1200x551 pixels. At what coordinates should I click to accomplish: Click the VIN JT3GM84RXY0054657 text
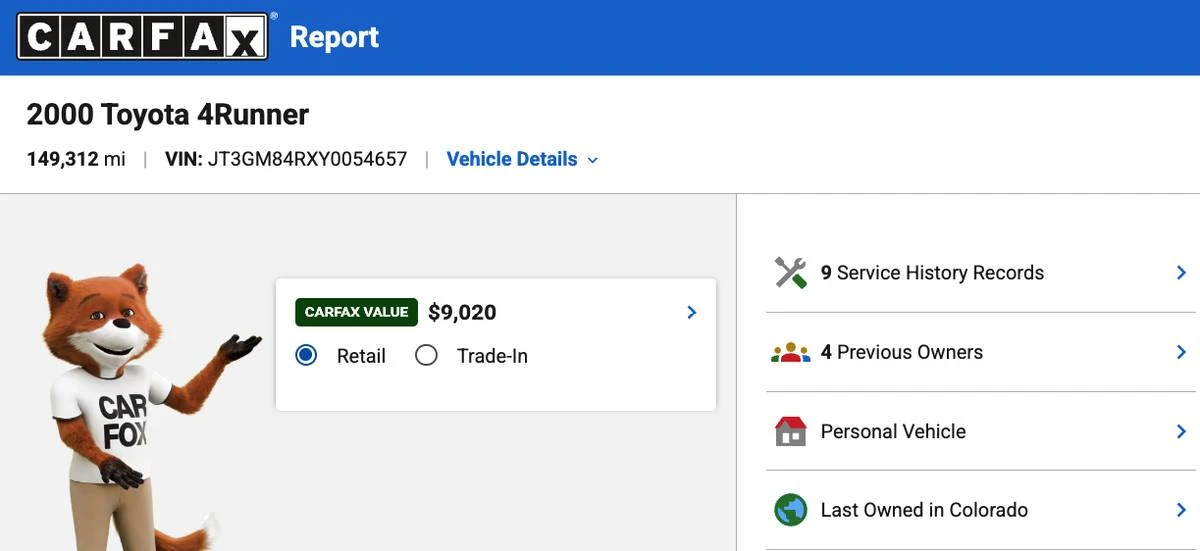click(x=286, y=159)
